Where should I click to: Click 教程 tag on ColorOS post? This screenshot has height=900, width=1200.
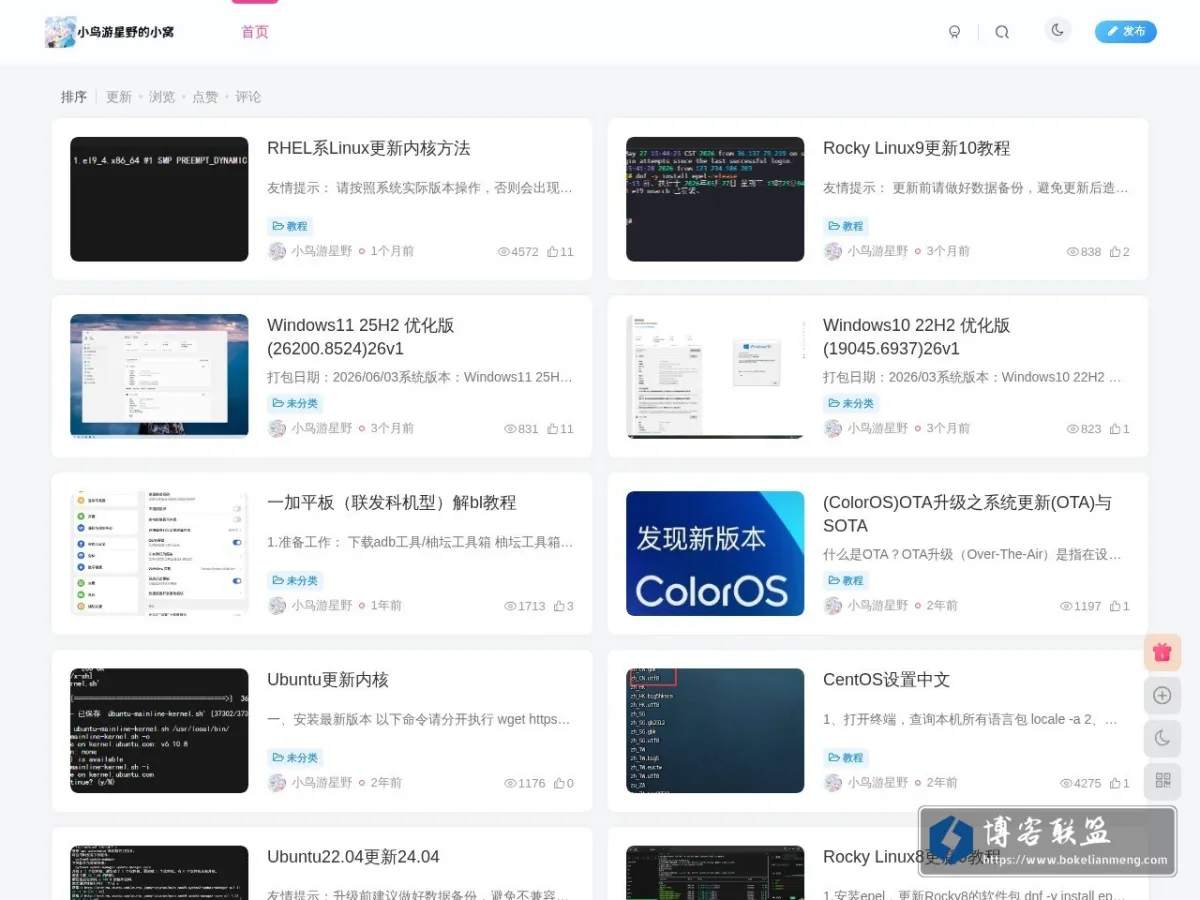click(846, 580)
